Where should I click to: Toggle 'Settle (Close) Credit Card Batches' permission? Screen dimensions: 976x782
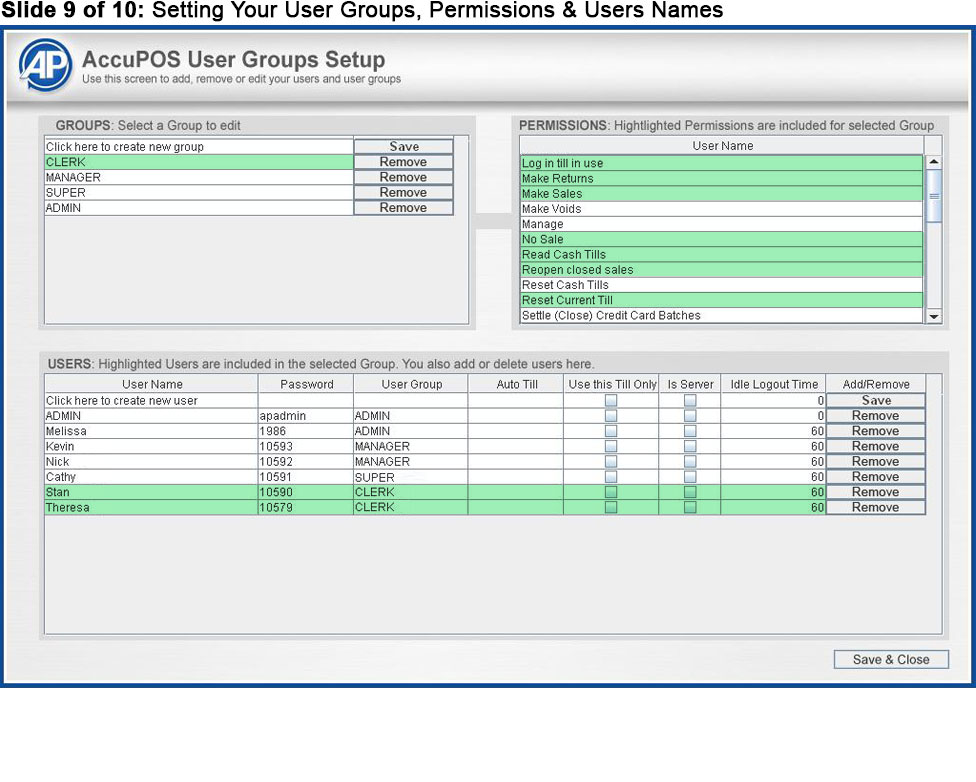(x=721, y=315)
